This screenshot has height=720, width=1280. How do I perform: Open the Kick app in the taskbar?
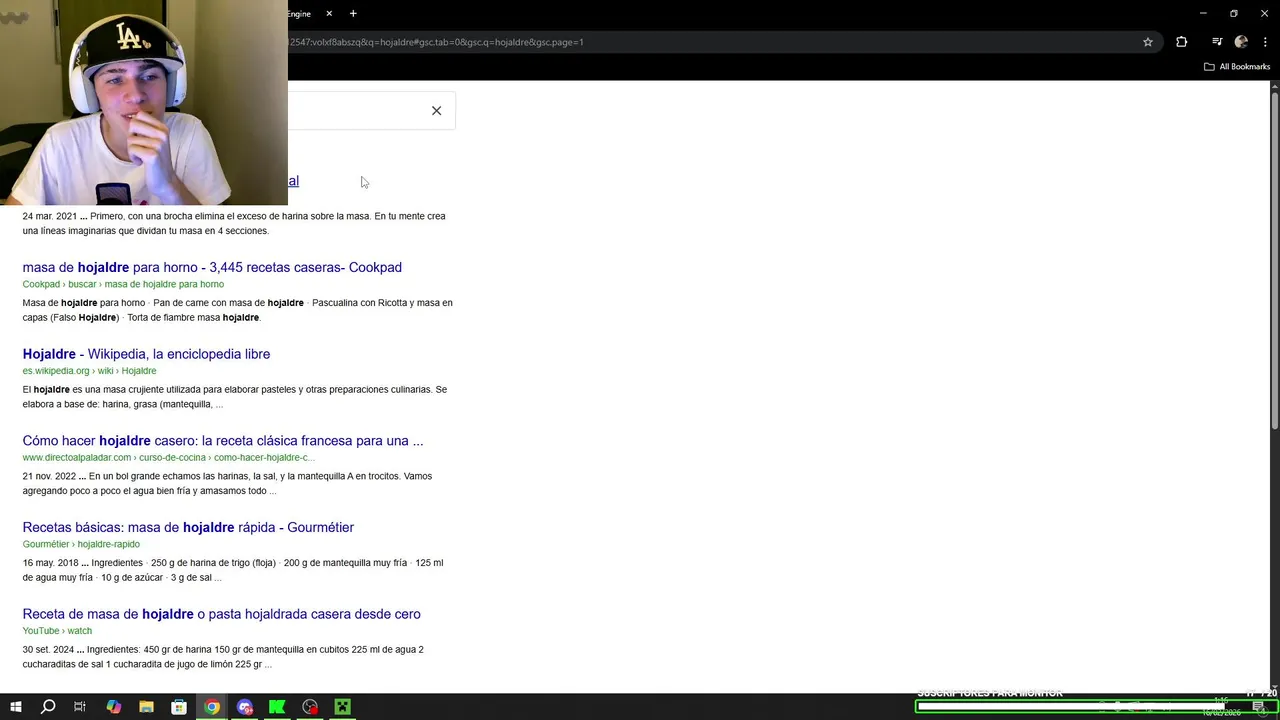(277, 707)
